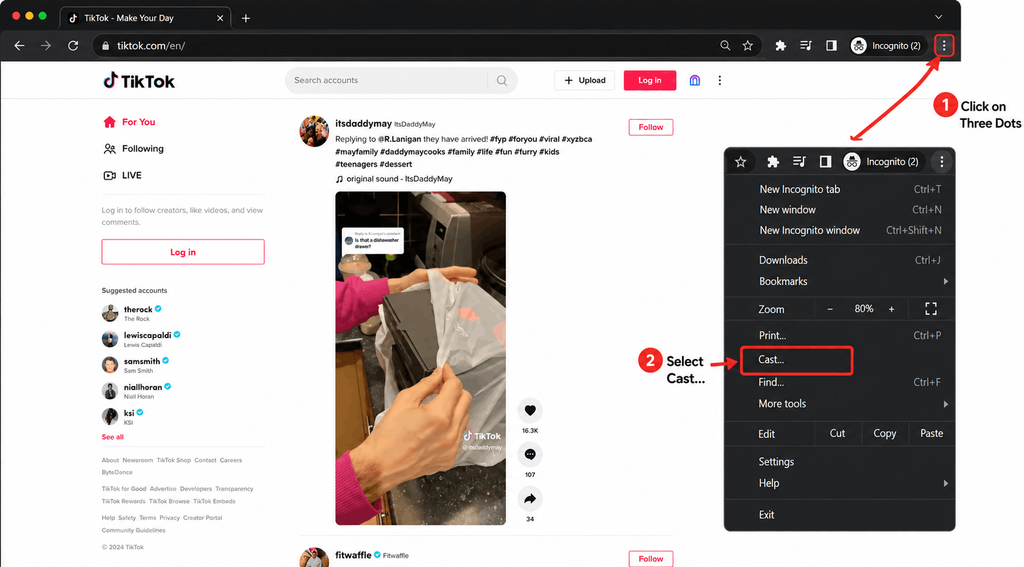Open Chrome extensions puzzle icon in toolbar
This screenshot has height=567, width=1024.
pos(780,46)
